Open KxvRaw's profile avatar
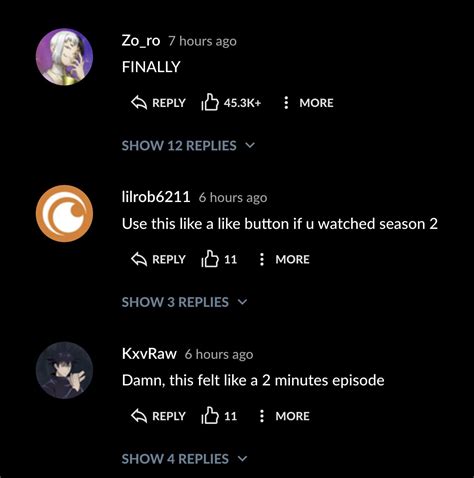 [x=64, y=370]
